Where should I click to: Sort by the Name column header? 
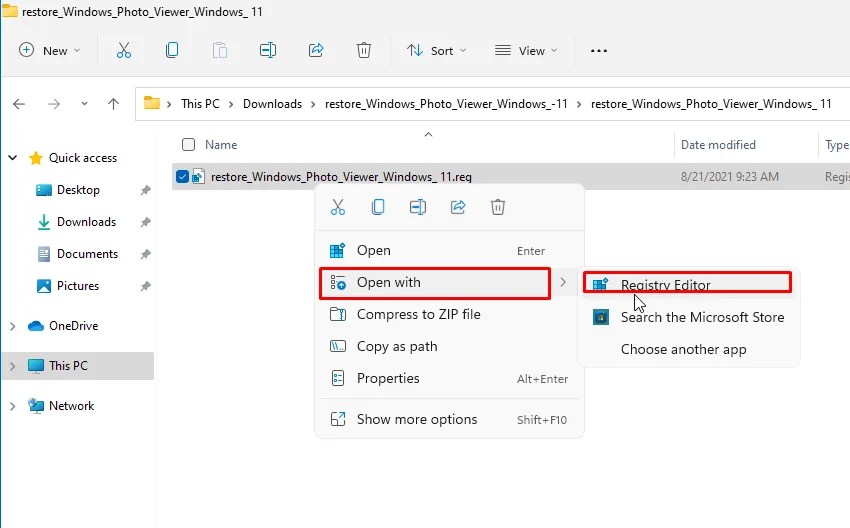(x=221, y=145)
